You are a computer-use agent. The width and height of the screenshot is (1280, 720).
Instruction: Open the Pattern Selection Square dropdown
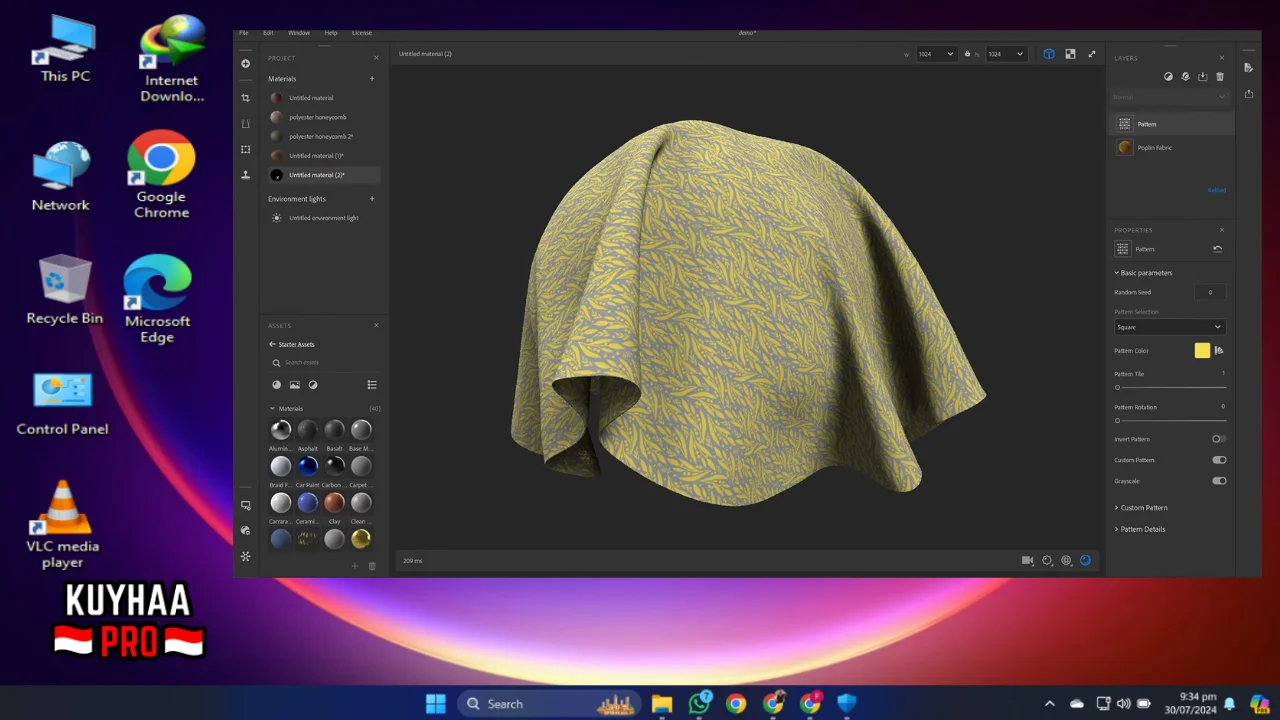point(1170,327)
